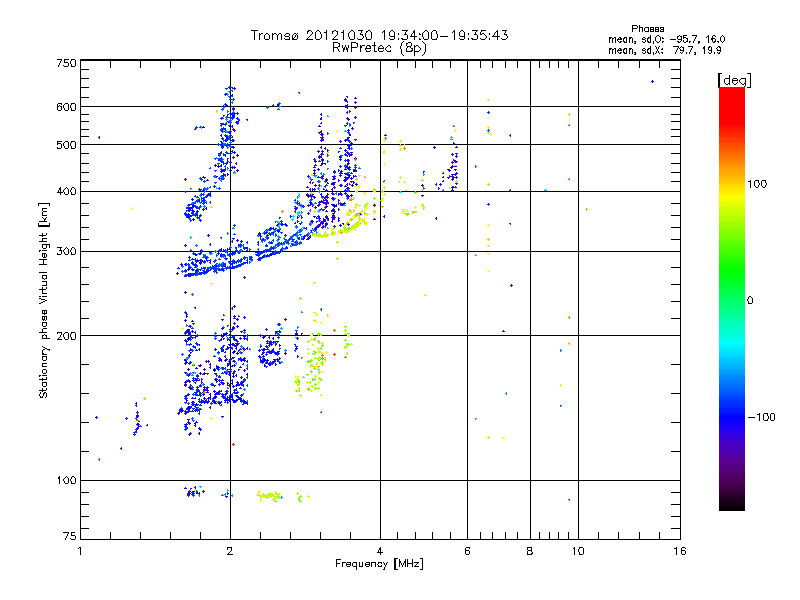This screenshot has width=800, height=600.
Task: Click the colorbar tick label '-100'
Action: 761,417
